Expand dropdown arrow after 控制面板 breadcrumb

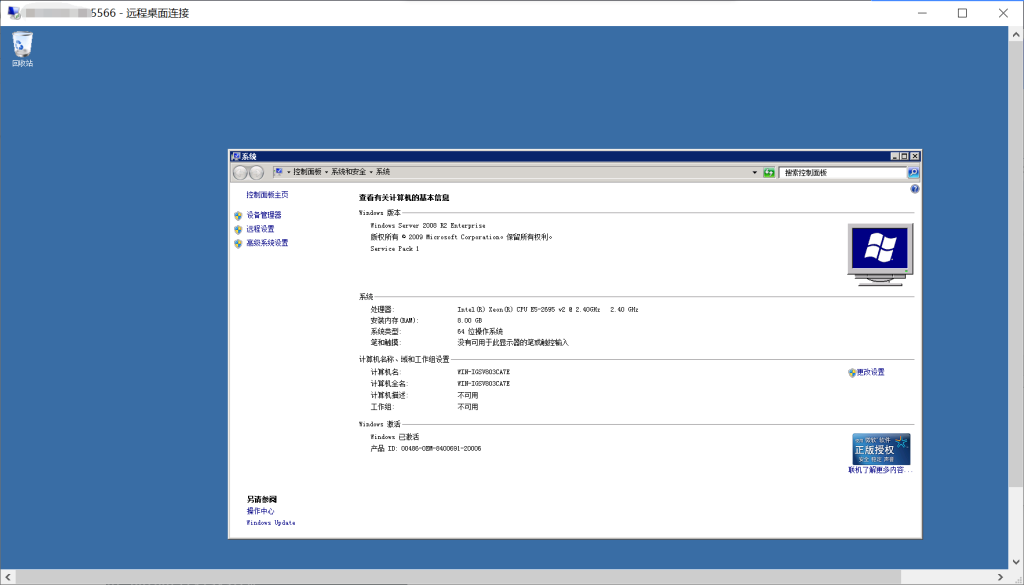327,172
